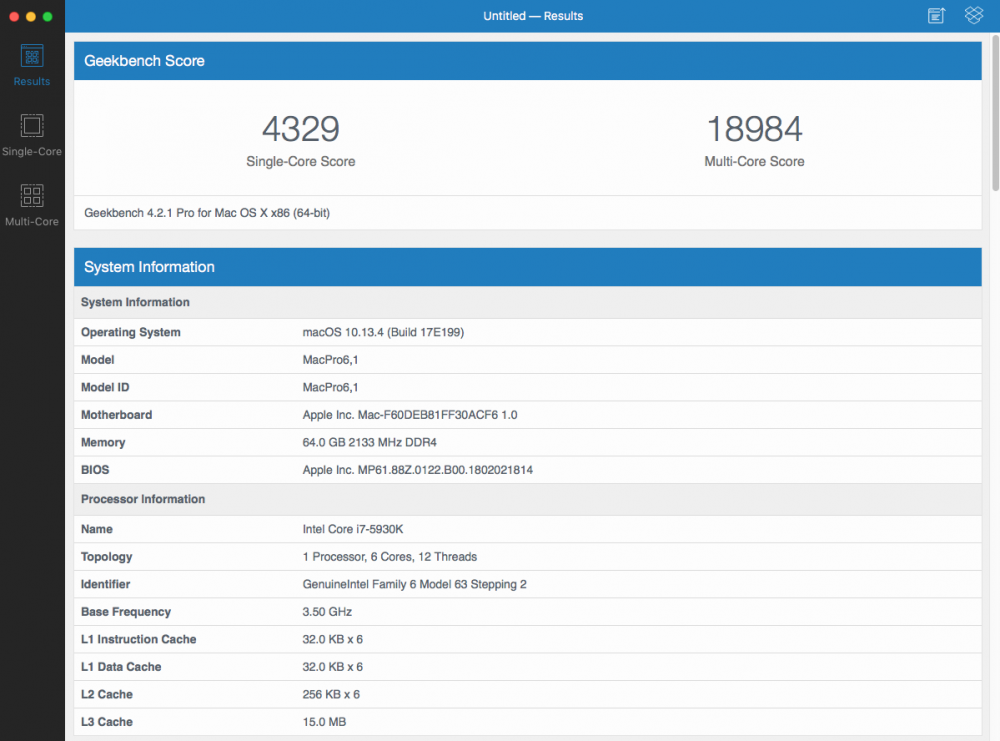
Task: Click the 'Single-Core Score' label
Action: (300, 161)
